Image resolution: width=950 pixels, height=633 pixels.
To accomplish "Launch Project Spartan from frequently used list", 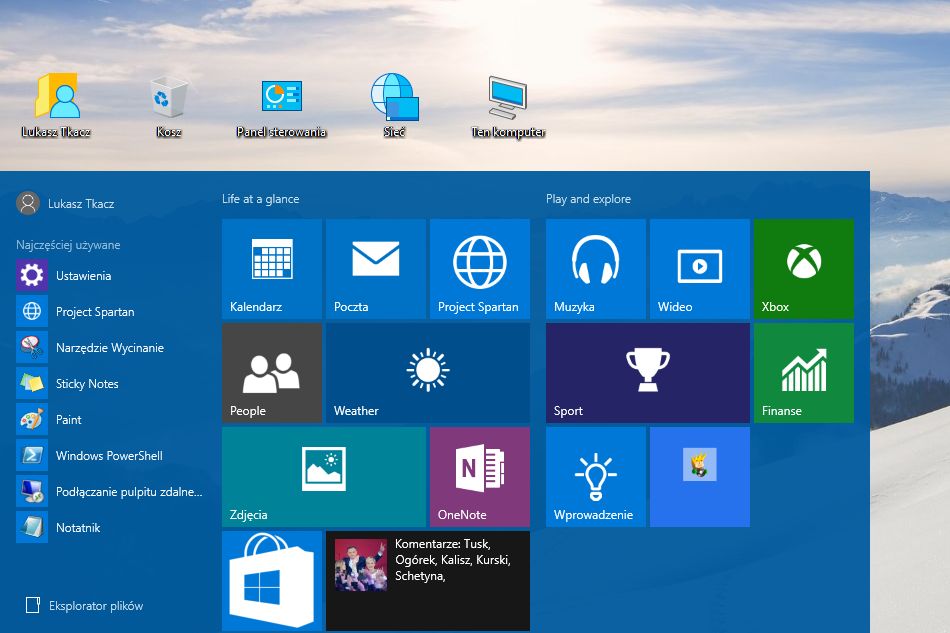I will pyautogui.click(x=109, y=311).
